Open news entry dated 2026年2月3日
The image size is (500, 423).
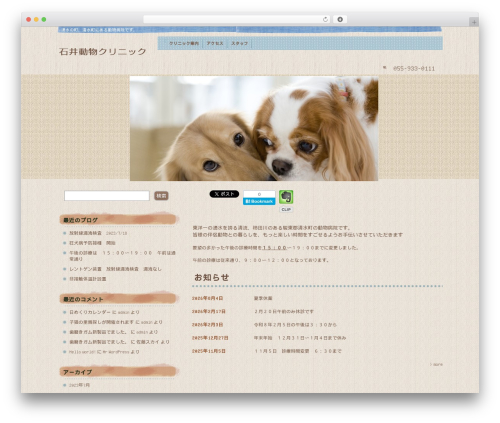pyautogui.click(x=207, y=324)
